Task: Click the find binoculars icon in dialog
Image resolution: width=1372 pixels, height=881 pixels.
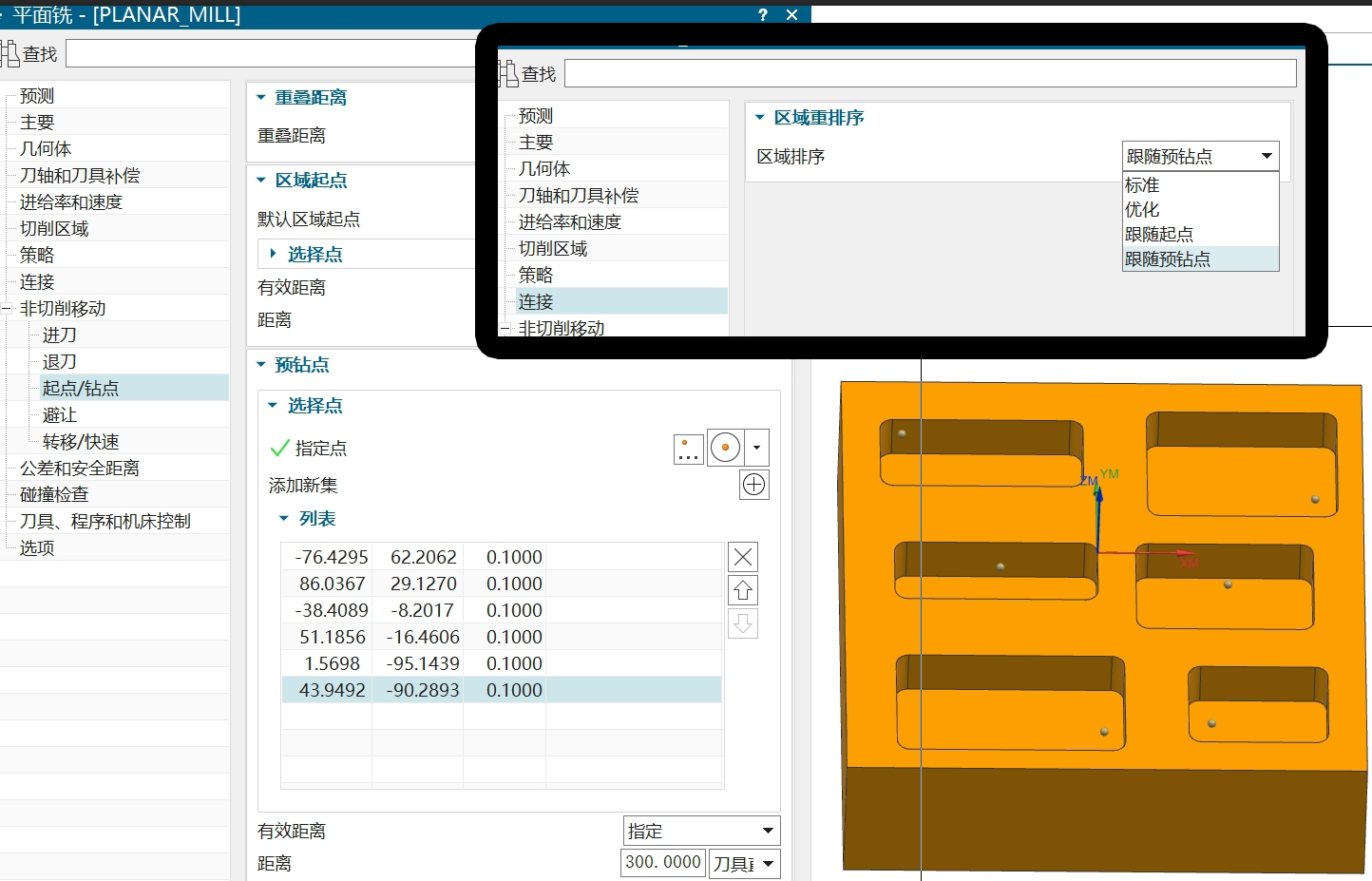Action: click(10, 53)
